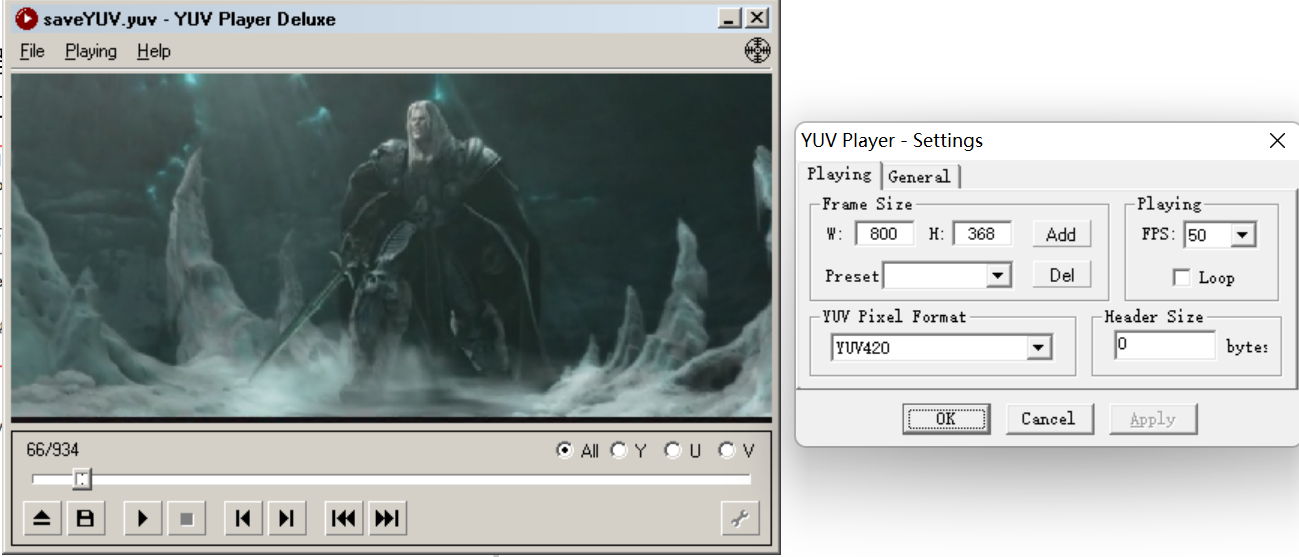Start playback with the play button
The width and height of the screenshot is (1299, 557).
[x=142, y=518]
